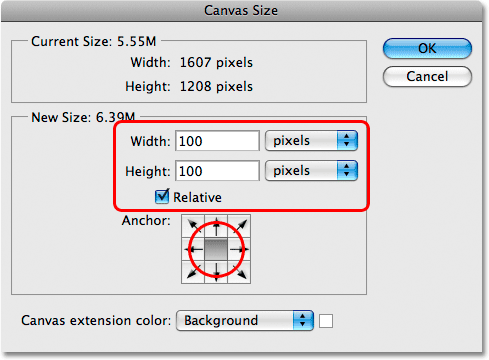Click the canvas extension color swatch

[326, 321]
